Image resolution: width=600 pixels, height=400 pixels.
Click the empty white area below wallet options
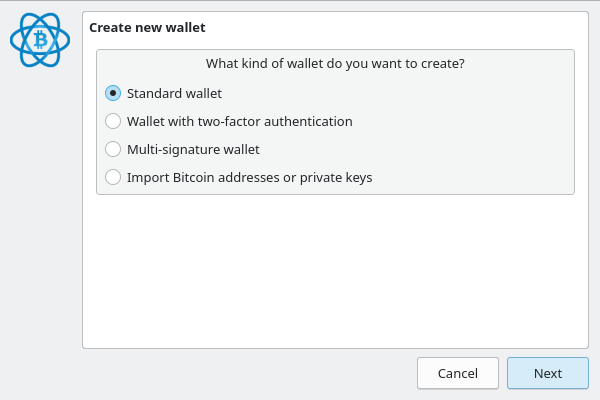coord(335,270)
